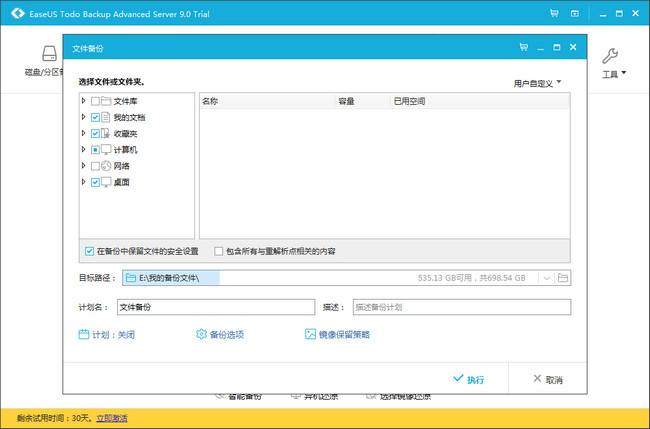Click the 桌面 desktop icon
650x429 pixels.
tap(106, 182)
